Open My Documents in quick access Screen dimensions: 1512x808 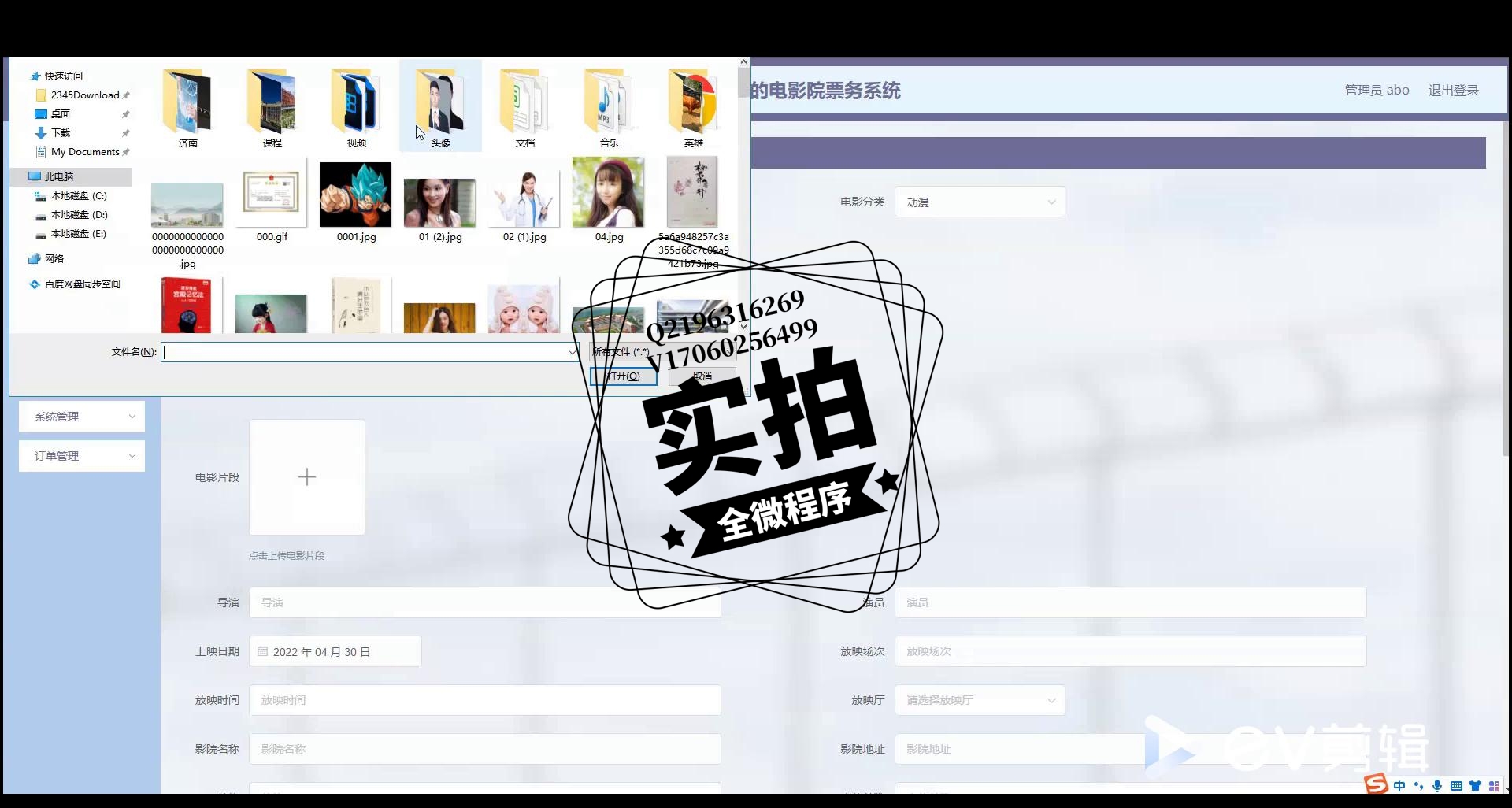(84, 152)
